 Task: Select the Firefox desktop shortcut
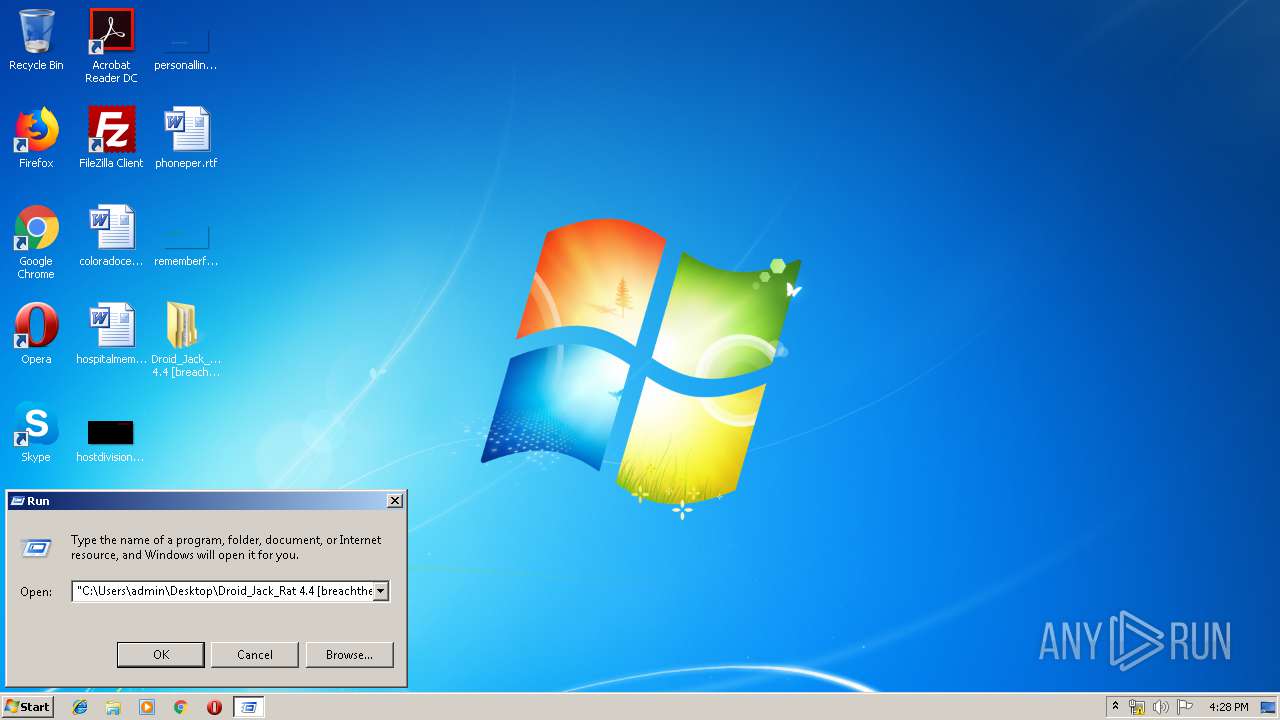click(36, 138)
